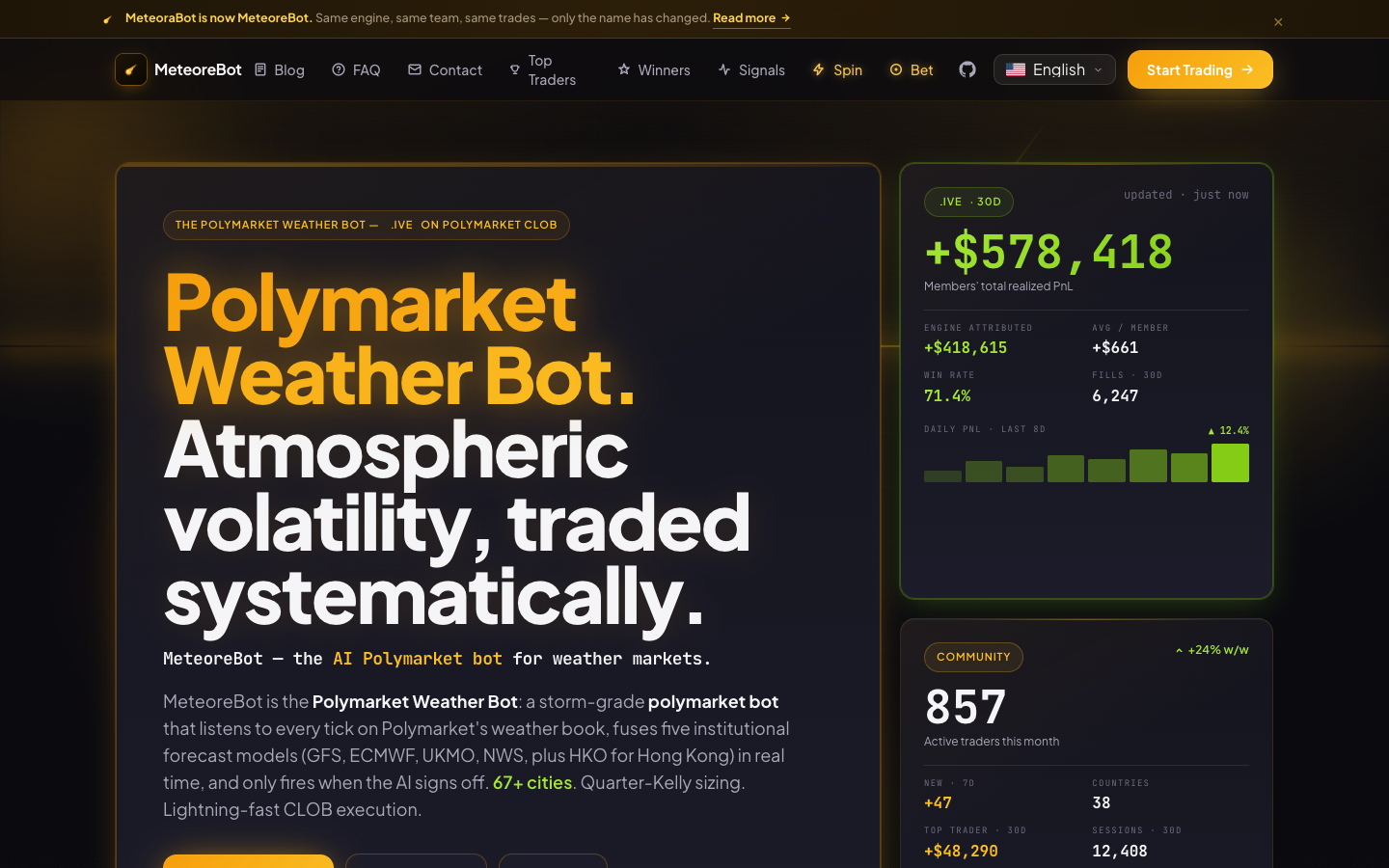Image resolution: width=1389 pixels, height=868 pixels.
Task: Open the Winners page
Action: [x=654, y=69]
